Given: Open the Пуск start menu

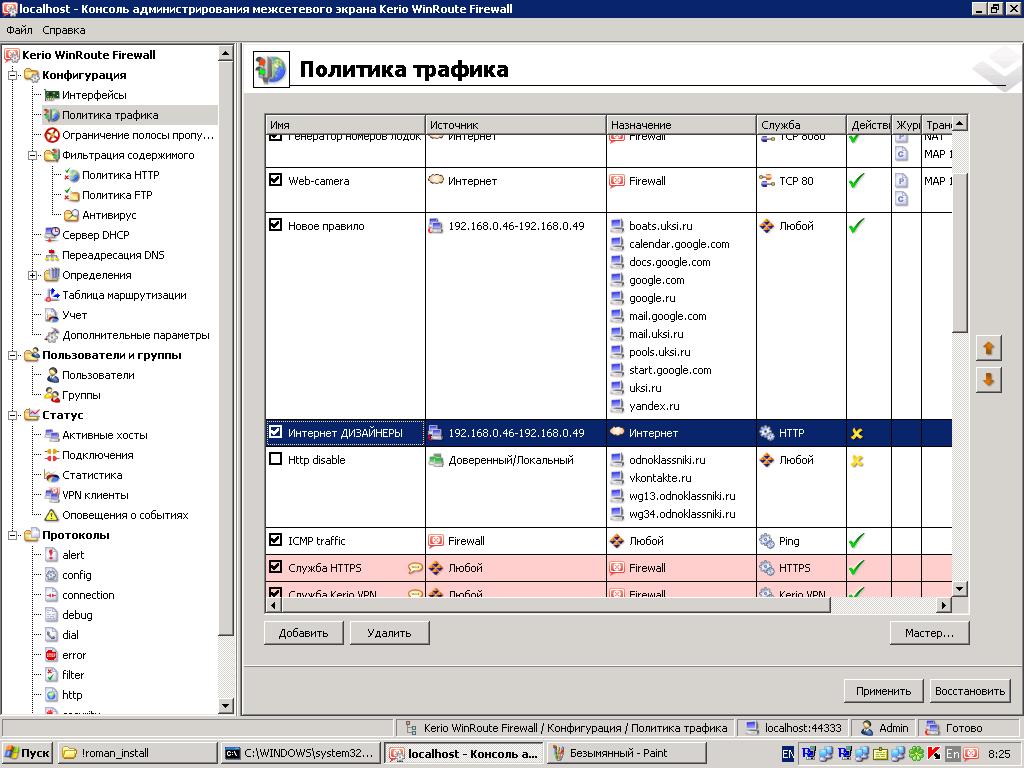Looking at the screenshot, I should click(x=27, y=753).
